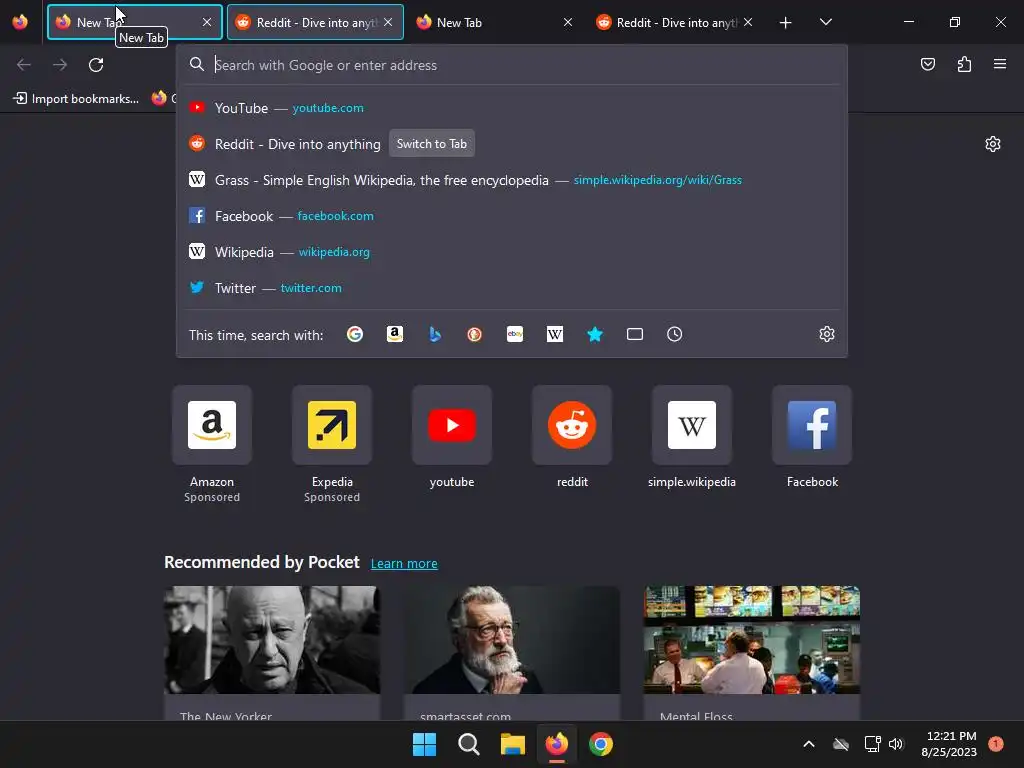Select Twitter twitter.com suggestion
1024x768 pixels.
512,287
